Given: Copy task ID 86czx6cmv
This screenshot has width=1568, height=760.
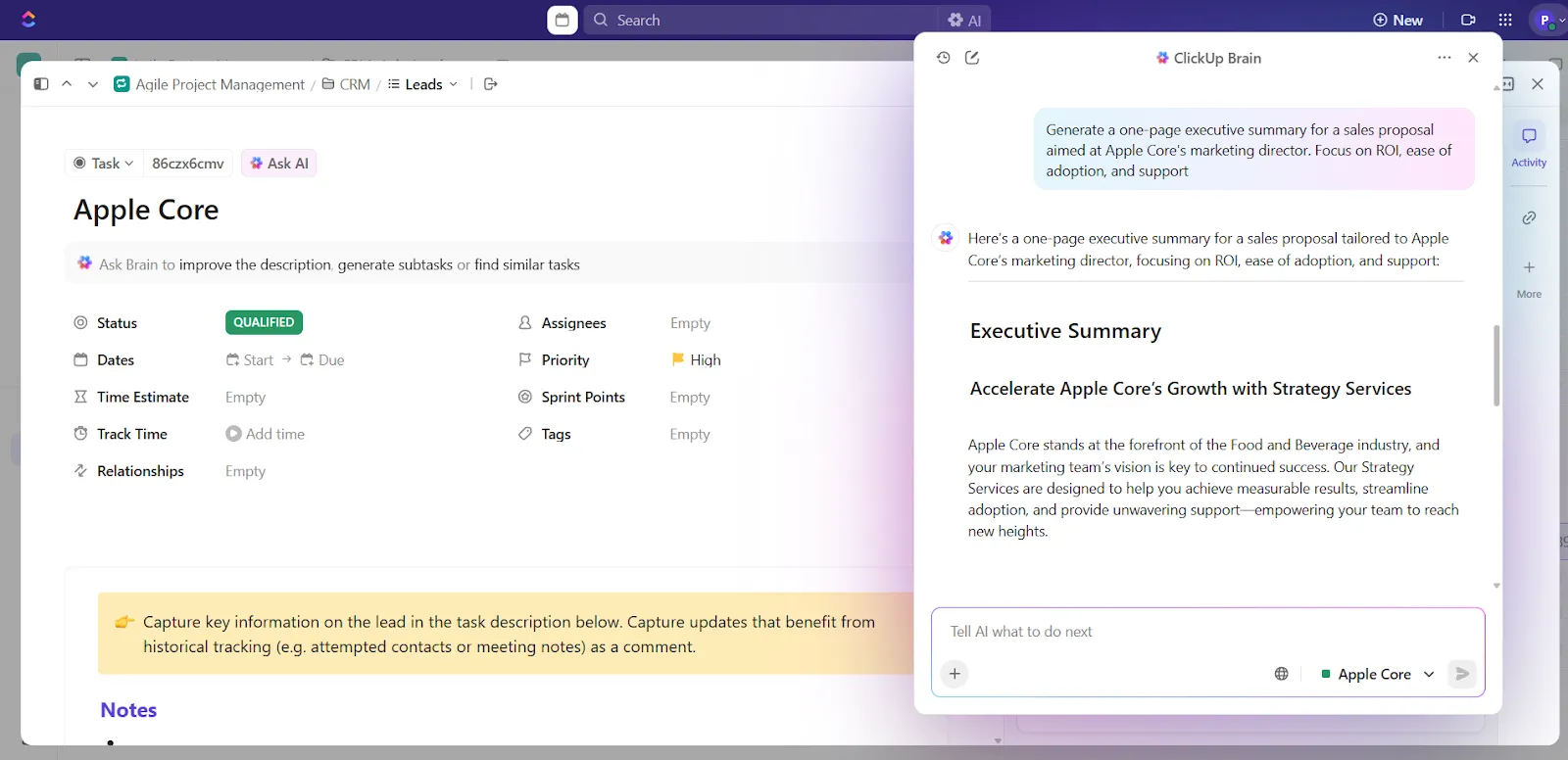Looking at the screenshot, I should coord(188,164).
